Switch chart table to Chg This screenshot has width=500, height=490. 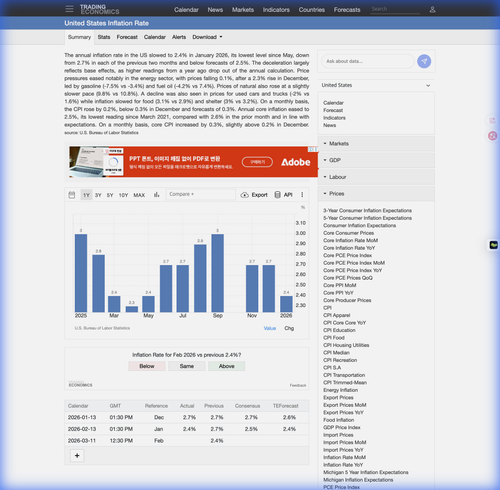click(x=289, y=328)
